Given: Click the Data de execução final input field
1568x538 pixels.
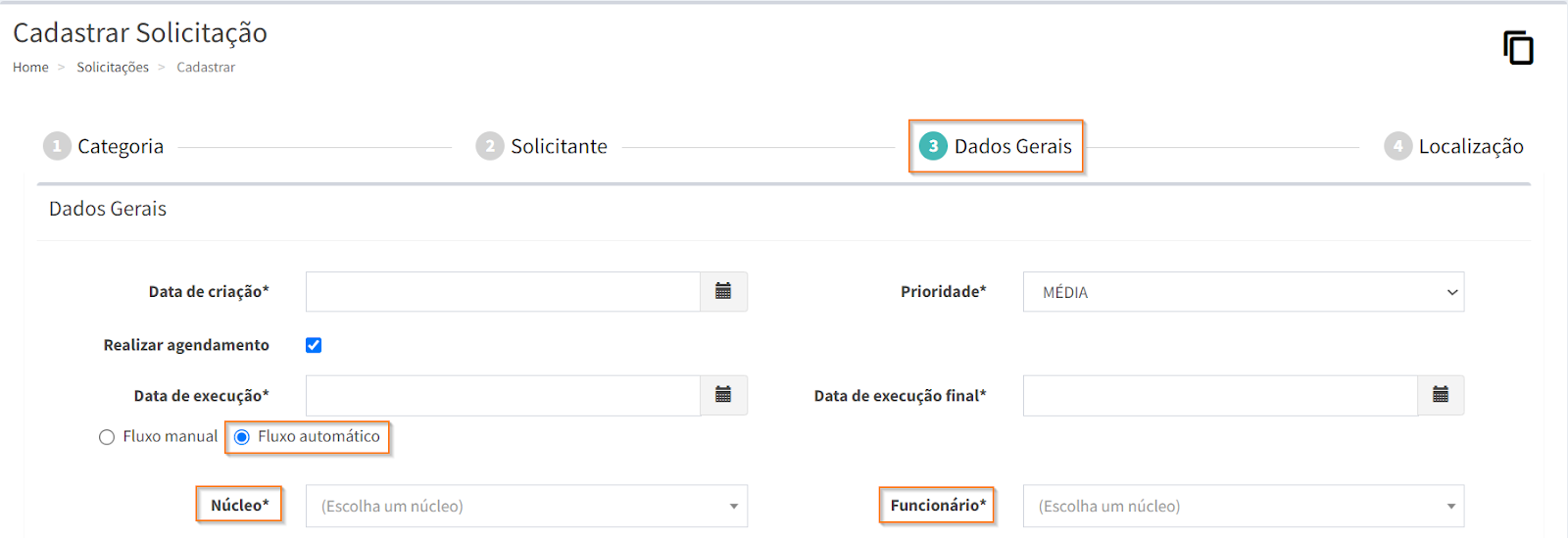Looking at the screenshot, I should click(x=1220, y=395).
